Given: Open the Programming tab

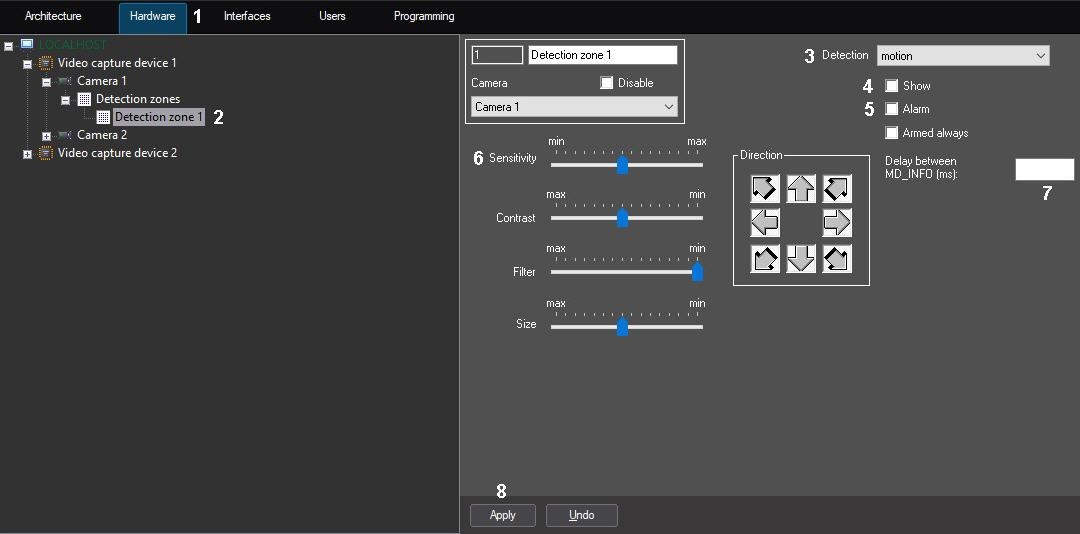Looking at the screenshot, I should [x=424, y=17].
